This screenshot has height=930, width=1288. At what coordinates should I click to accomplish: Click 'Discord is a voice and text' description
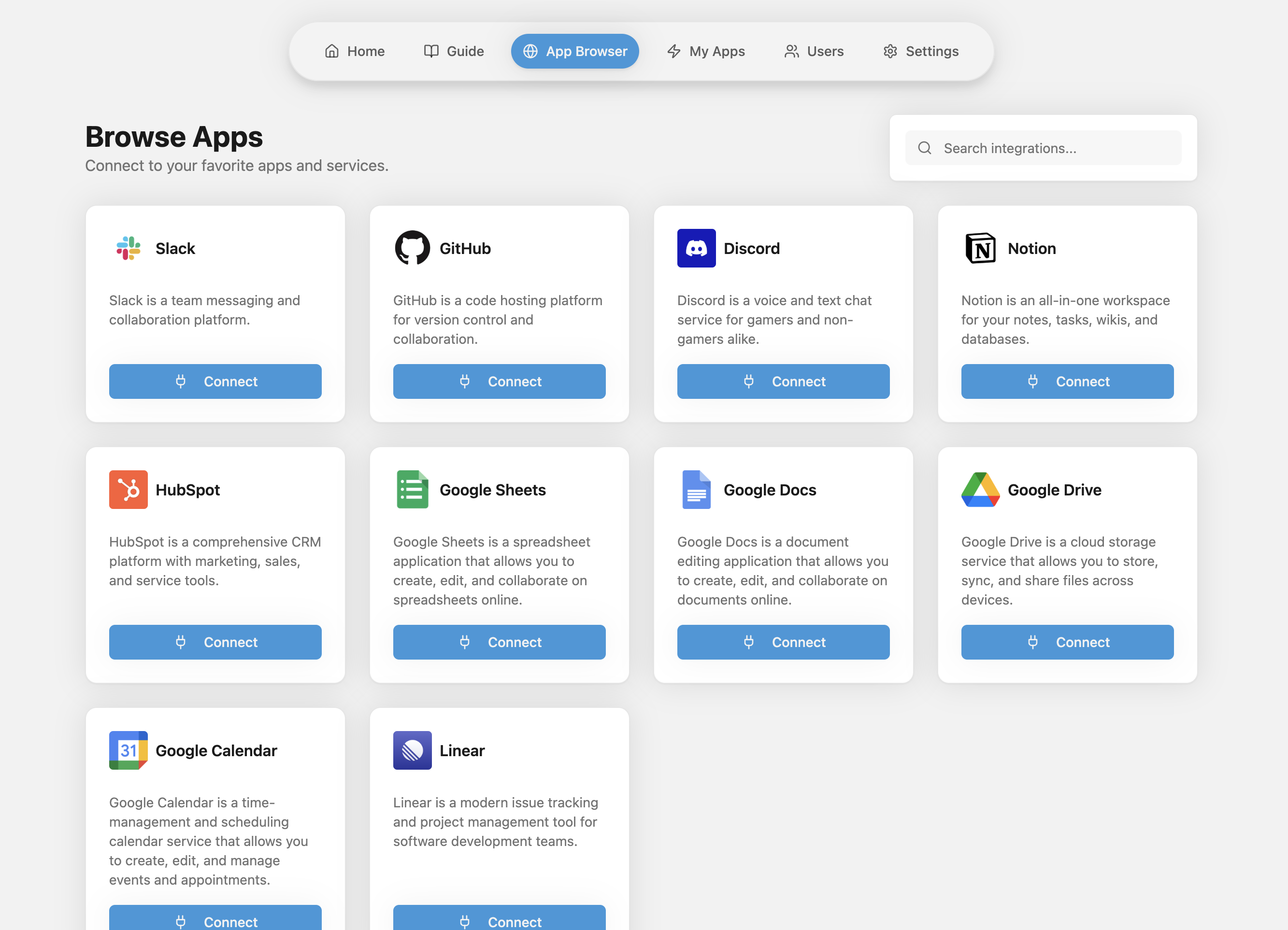coord(774,320)
